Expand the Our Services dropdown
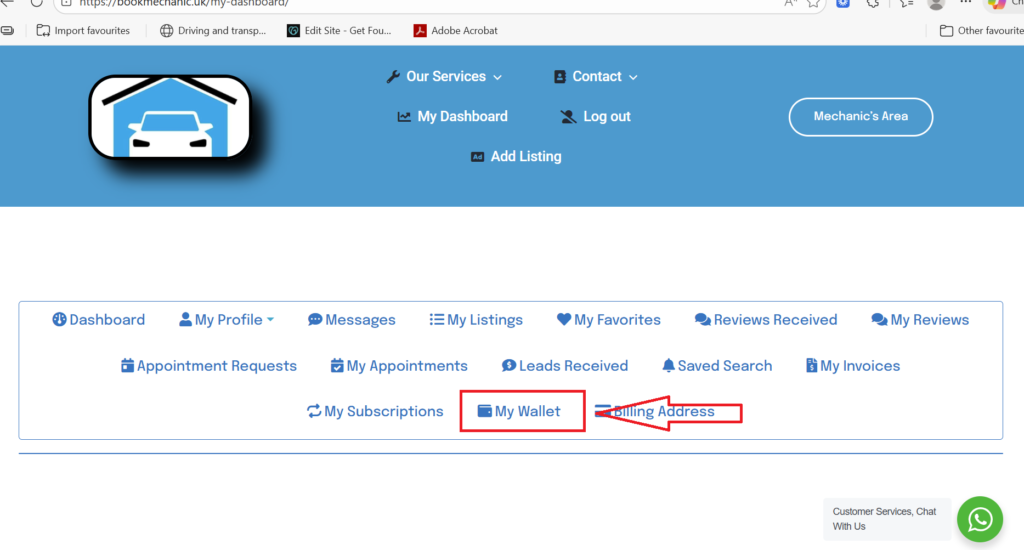 click(x=444, y=77)
